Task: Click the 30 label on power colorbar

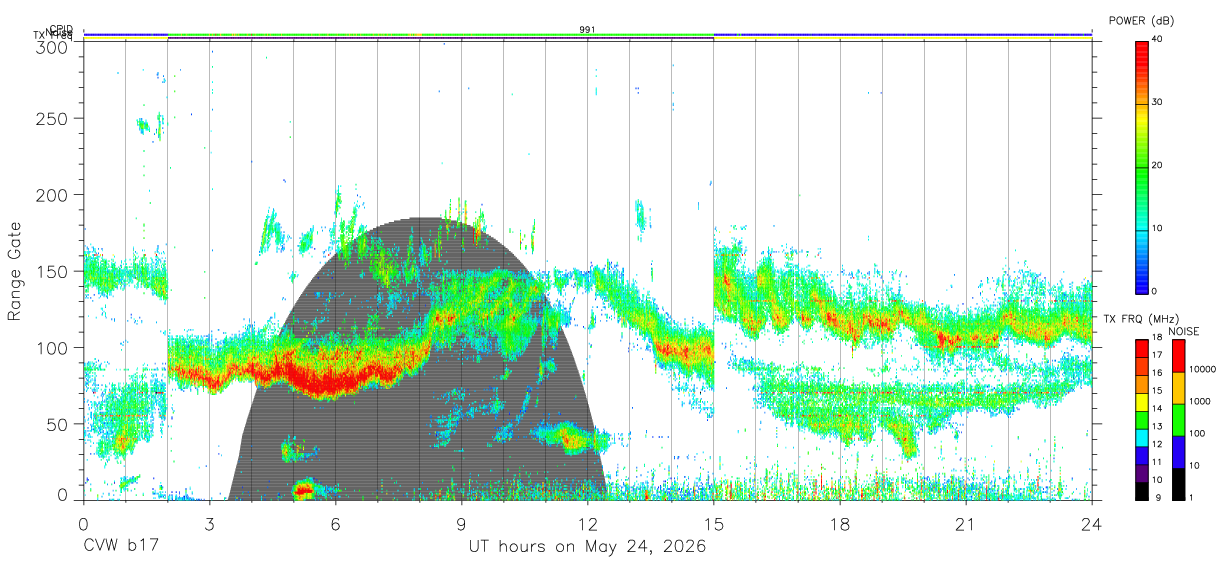Action: coord(1157,102)
